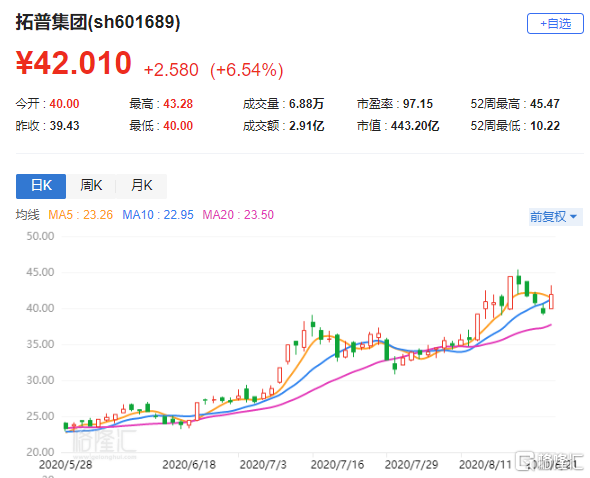Click the 25.00 price axis label
This screenshot has height=478, width=590.
(40, 416)
